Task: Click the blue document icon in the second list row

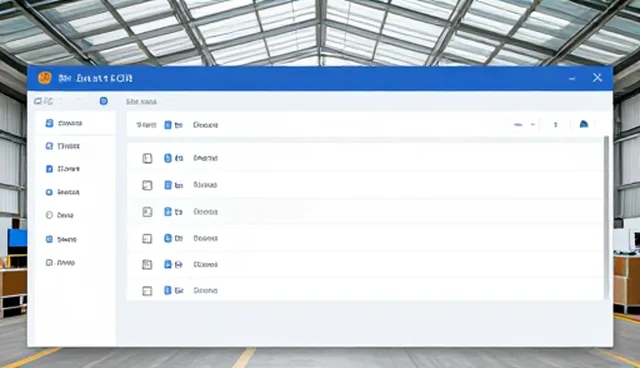Action: click(x=168, y=185)
